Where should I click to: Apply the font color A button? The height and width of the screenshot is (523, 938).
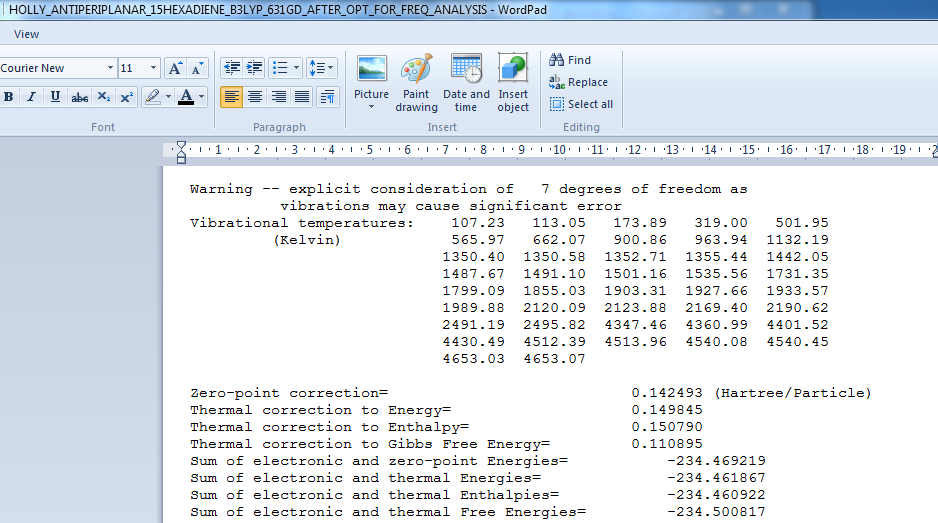[x=186, y=97]
